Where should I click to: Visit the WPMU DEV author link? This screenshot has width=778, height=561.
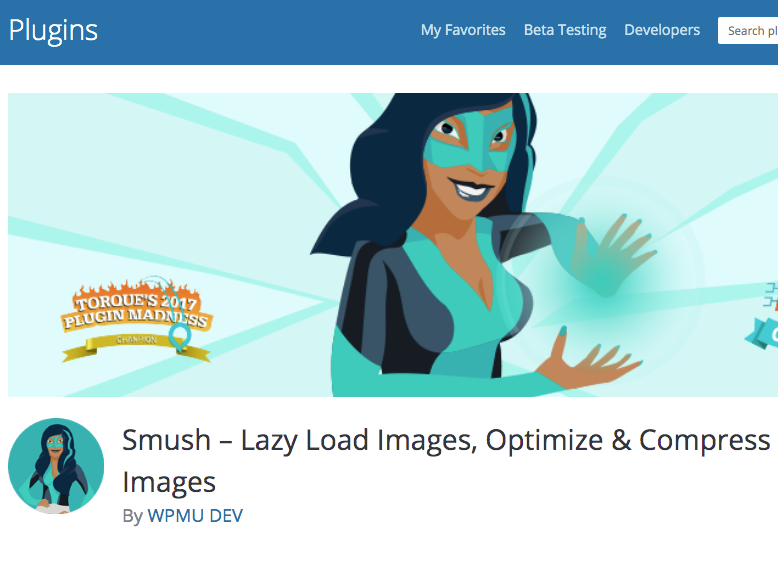tap(195, 516)
